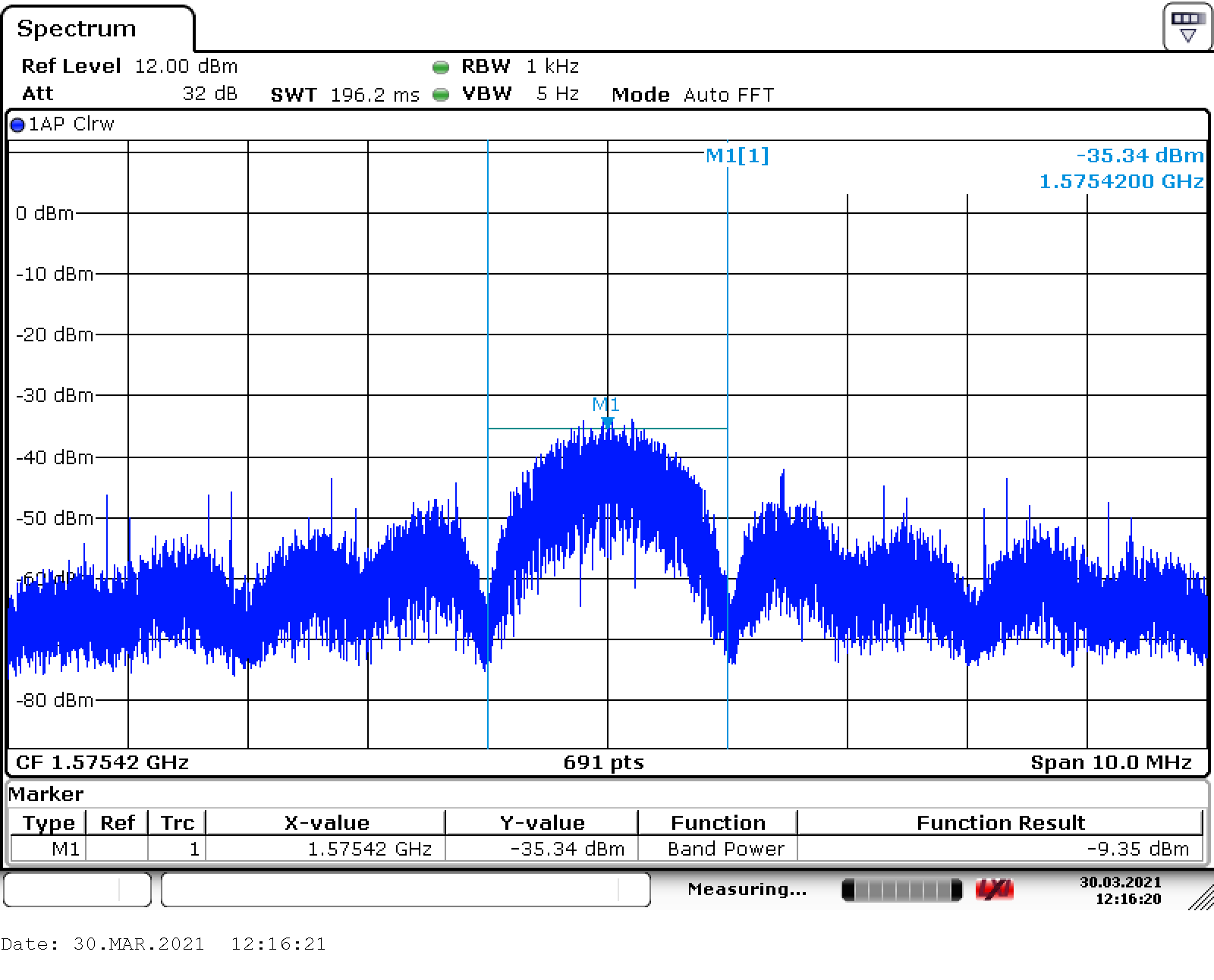1214x980 pixels.
Task: Click the Band Power function cell
Action: [725, 849]
